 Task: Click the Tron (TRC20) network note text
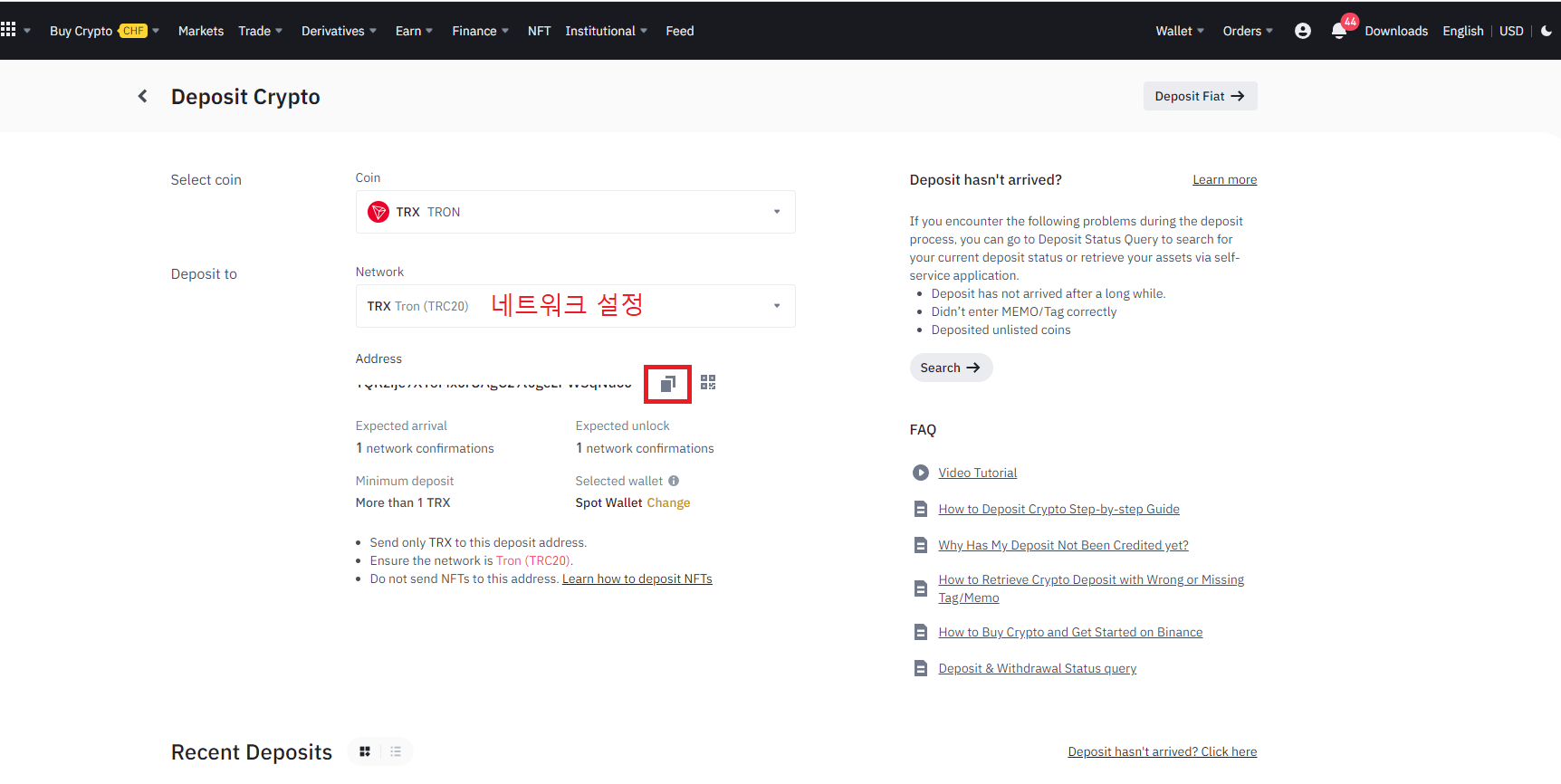click(534, 560)
